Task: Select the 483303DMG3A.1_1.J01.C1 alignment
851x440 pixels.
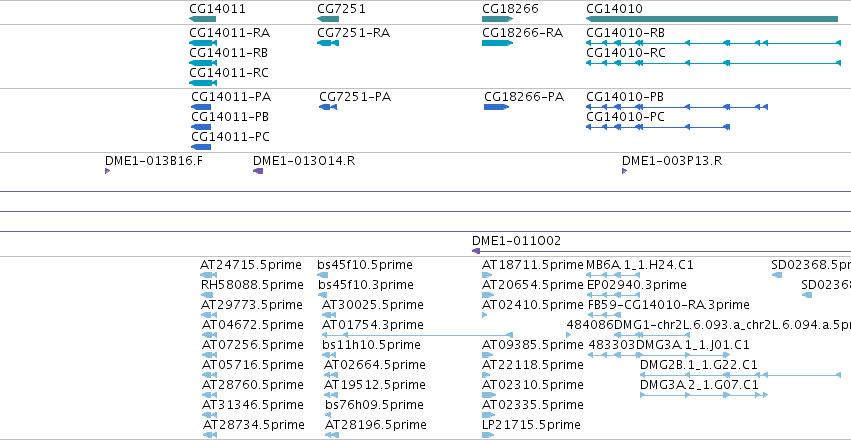Action: [x=659, y=355]
